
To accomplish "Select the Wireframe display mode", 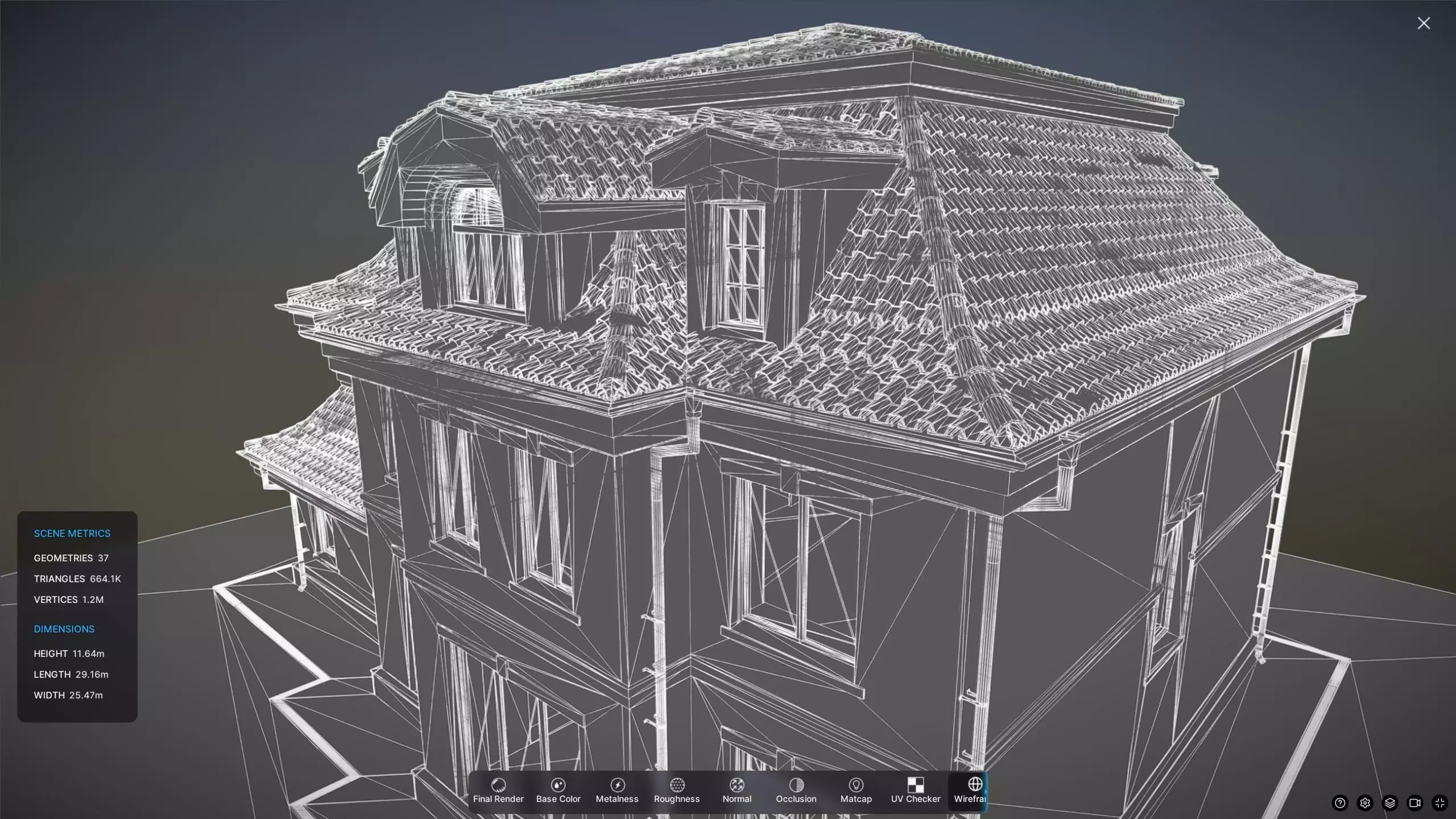I will (969, 791).
